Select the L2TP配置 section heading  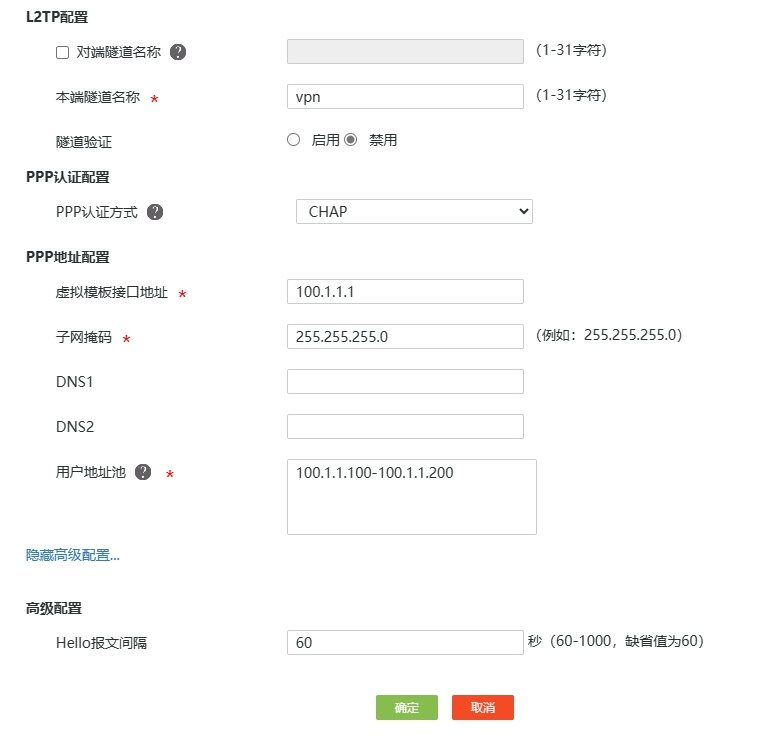coord(57,17)
